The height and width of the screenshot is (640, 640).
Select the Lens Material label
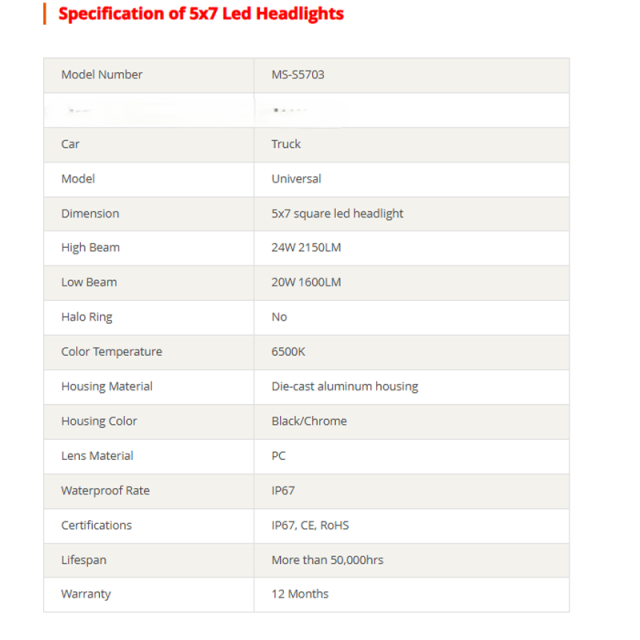point(97,456)
